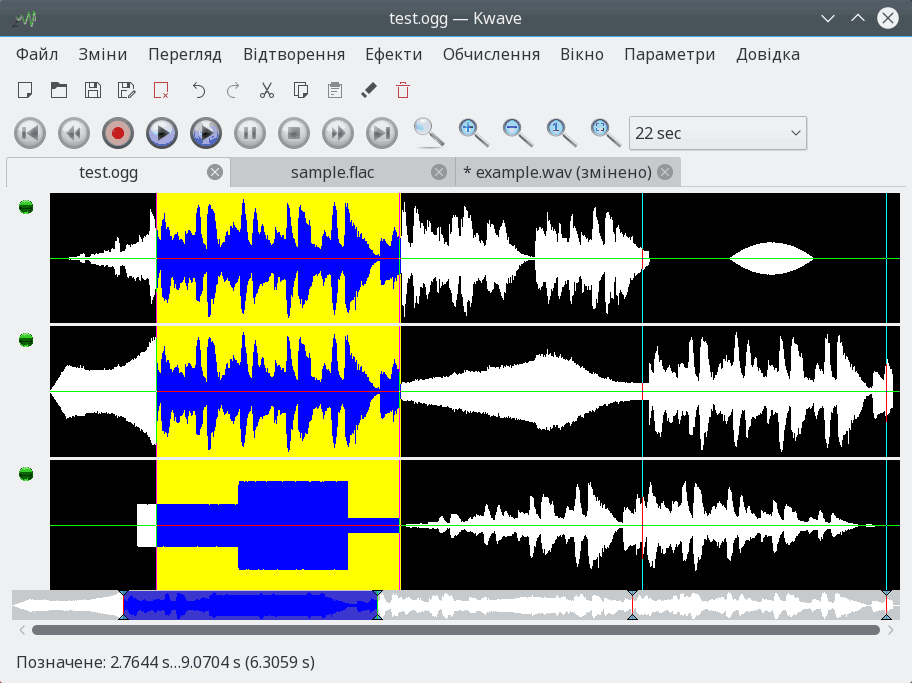
Task: Click the blue selected region in overview
Action: pos(250,605)
